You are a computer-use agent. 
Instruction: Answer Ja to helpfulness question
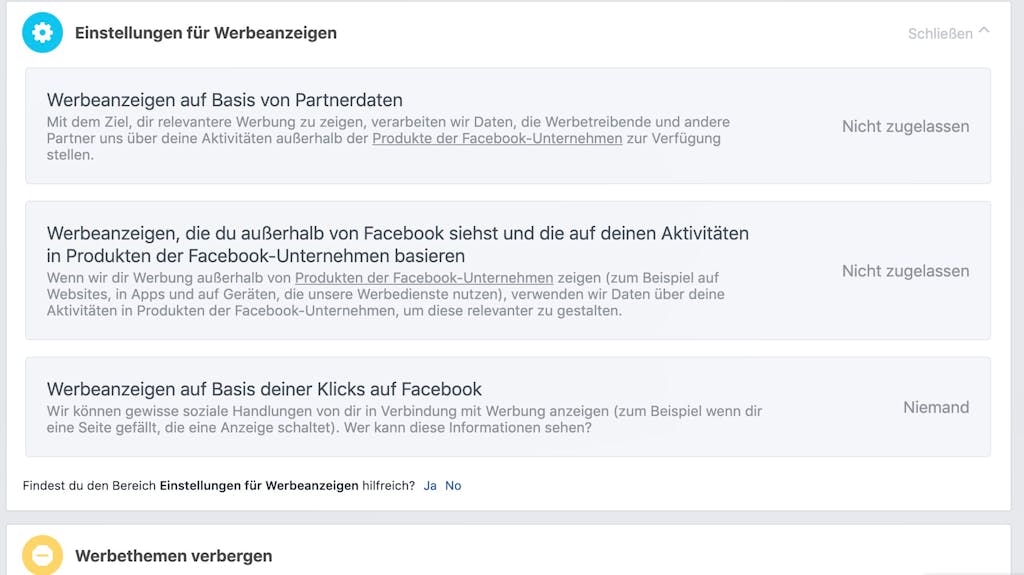click(x=430, y=485)
